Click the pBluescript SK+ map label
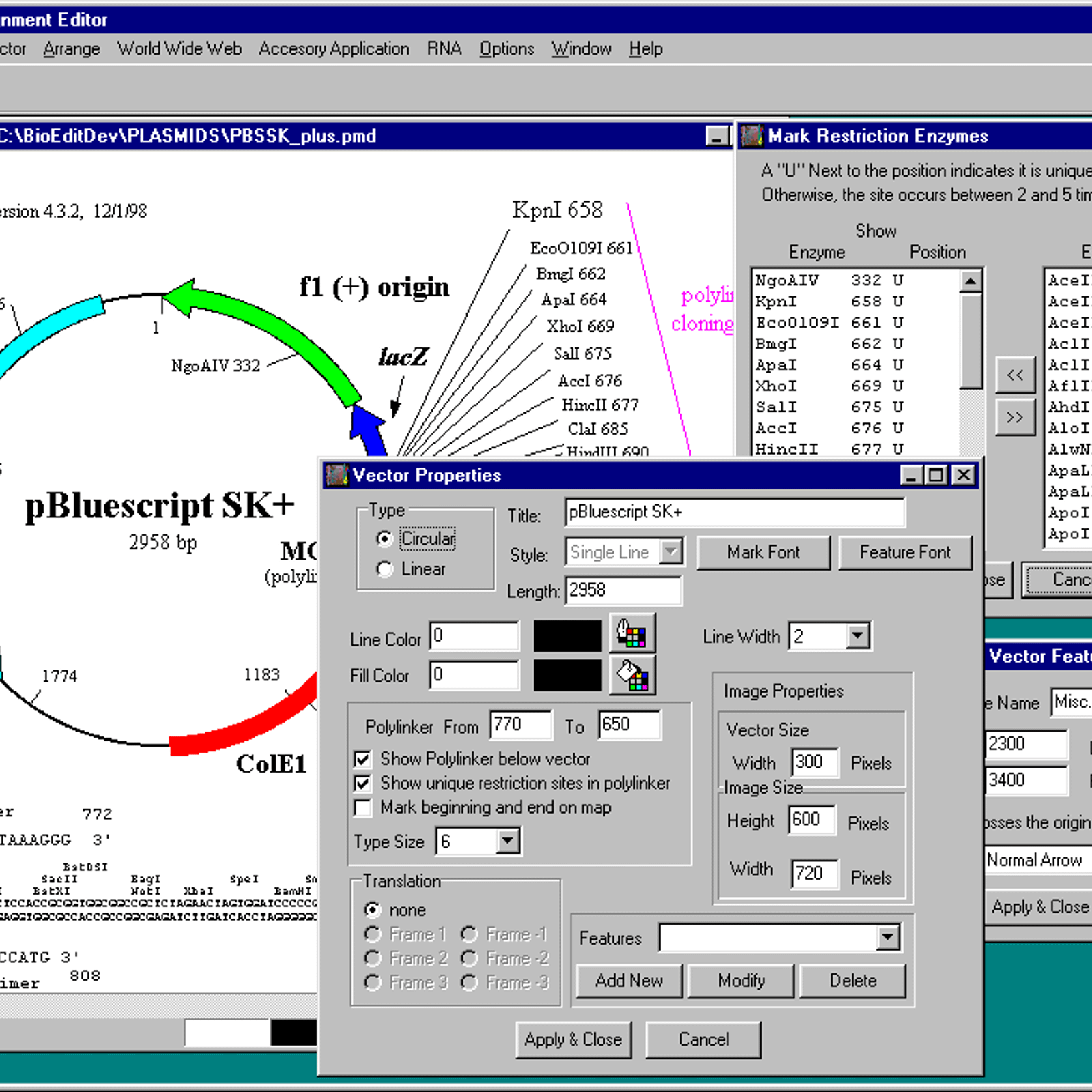Screen dimensions: 1092x1092 (160, 506)
